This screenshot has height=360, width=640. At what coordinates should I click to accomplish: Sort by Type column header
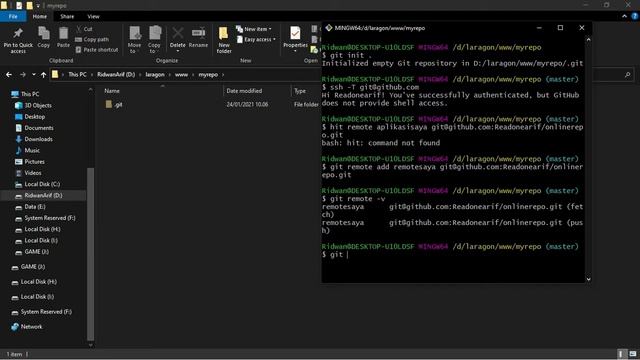[300, 91]
